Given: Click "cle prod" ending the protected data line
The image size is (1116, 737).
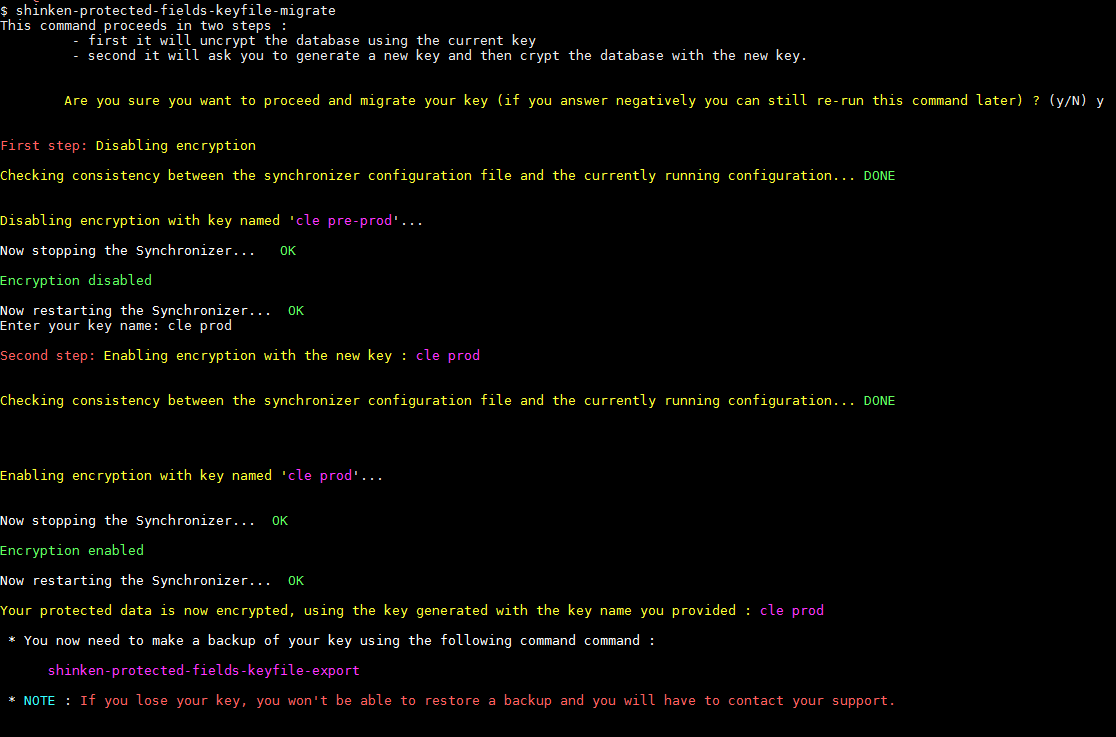Looking at the screenshot, I should (x=791, y=611).
